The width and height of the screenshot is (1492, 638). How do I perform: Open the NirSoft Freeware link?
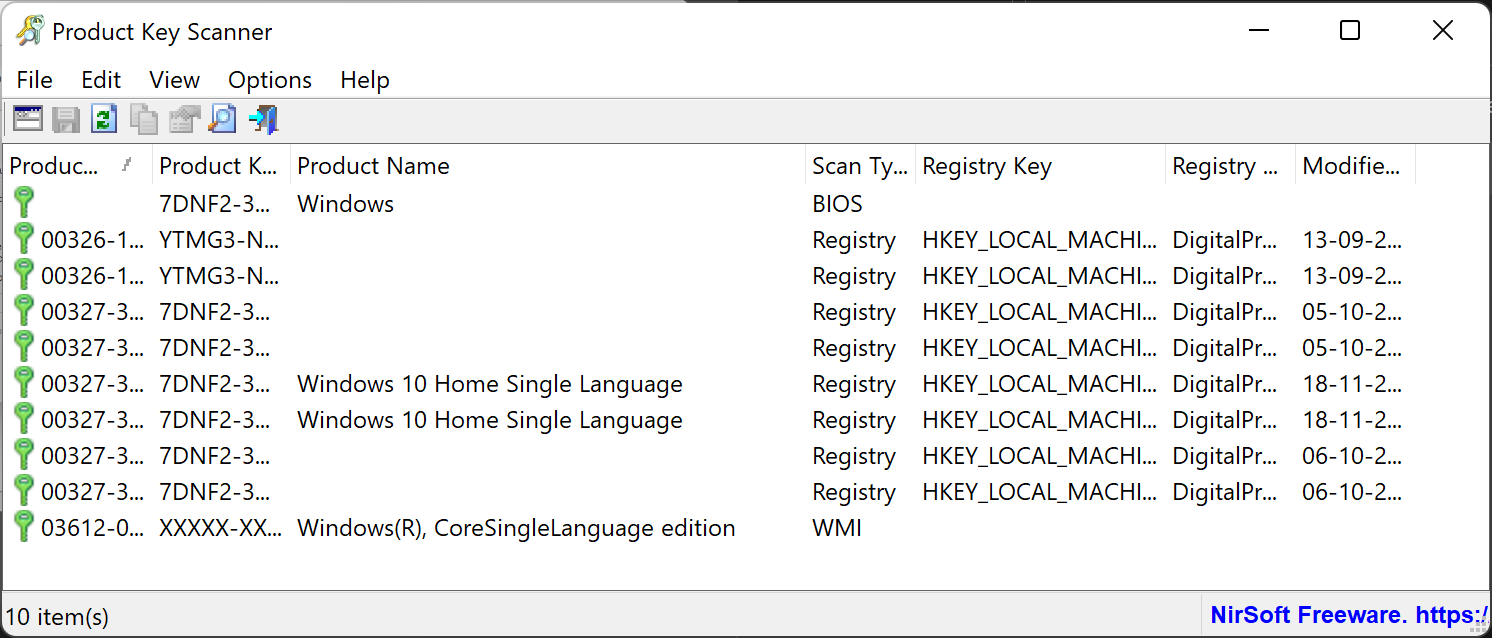pos(1348,615)
